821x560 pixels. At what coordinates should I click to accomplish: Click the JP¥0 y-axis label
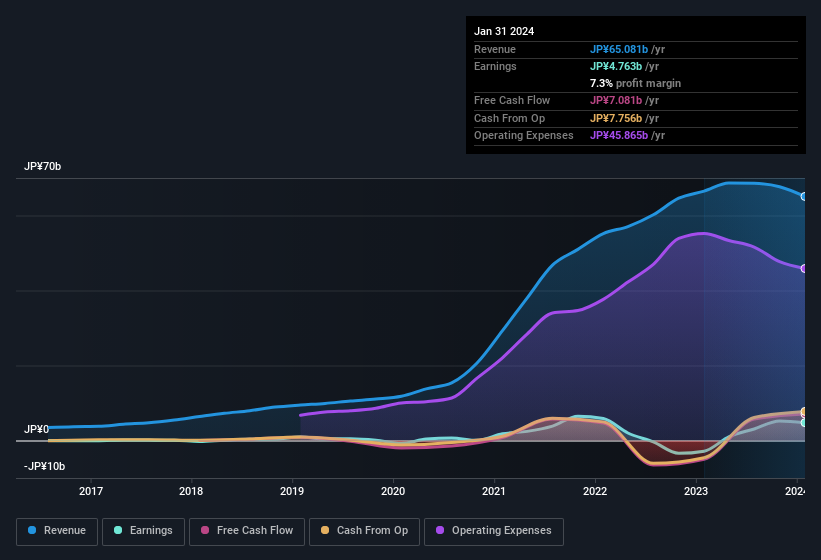pos(36,430)
